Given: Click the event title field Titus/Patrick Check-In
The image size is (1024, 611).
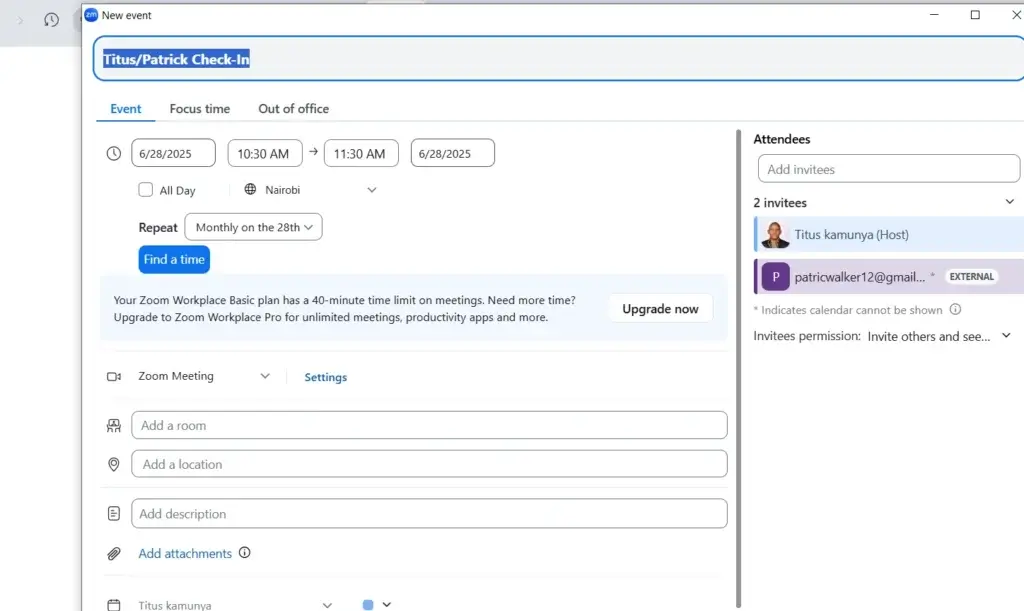Looking at the screenshot, I should (558, 59).
